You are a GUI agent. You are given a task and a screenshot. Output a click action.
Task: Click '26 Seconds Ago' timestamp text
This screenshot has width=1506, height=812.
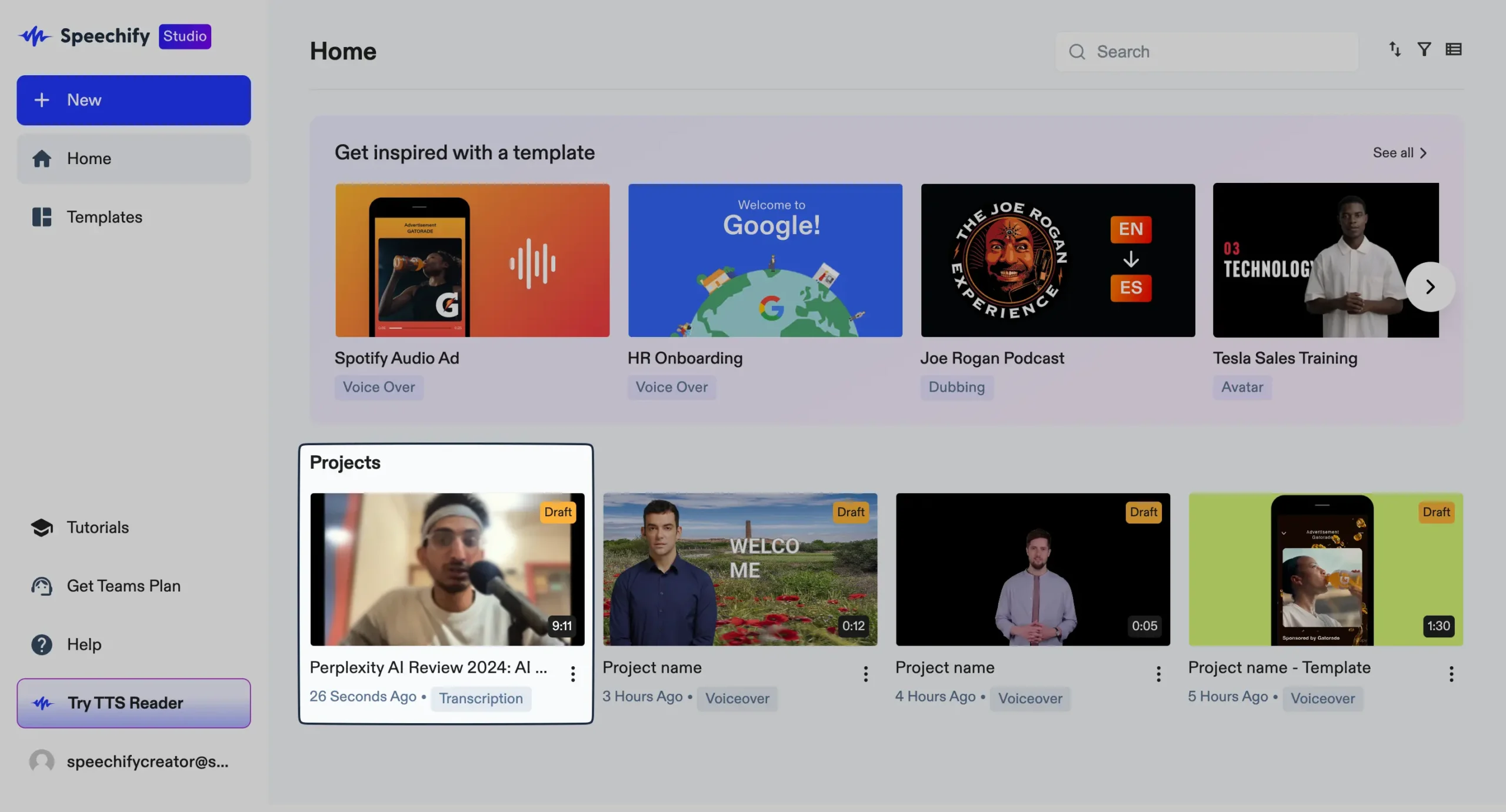[x=363, y=697]
